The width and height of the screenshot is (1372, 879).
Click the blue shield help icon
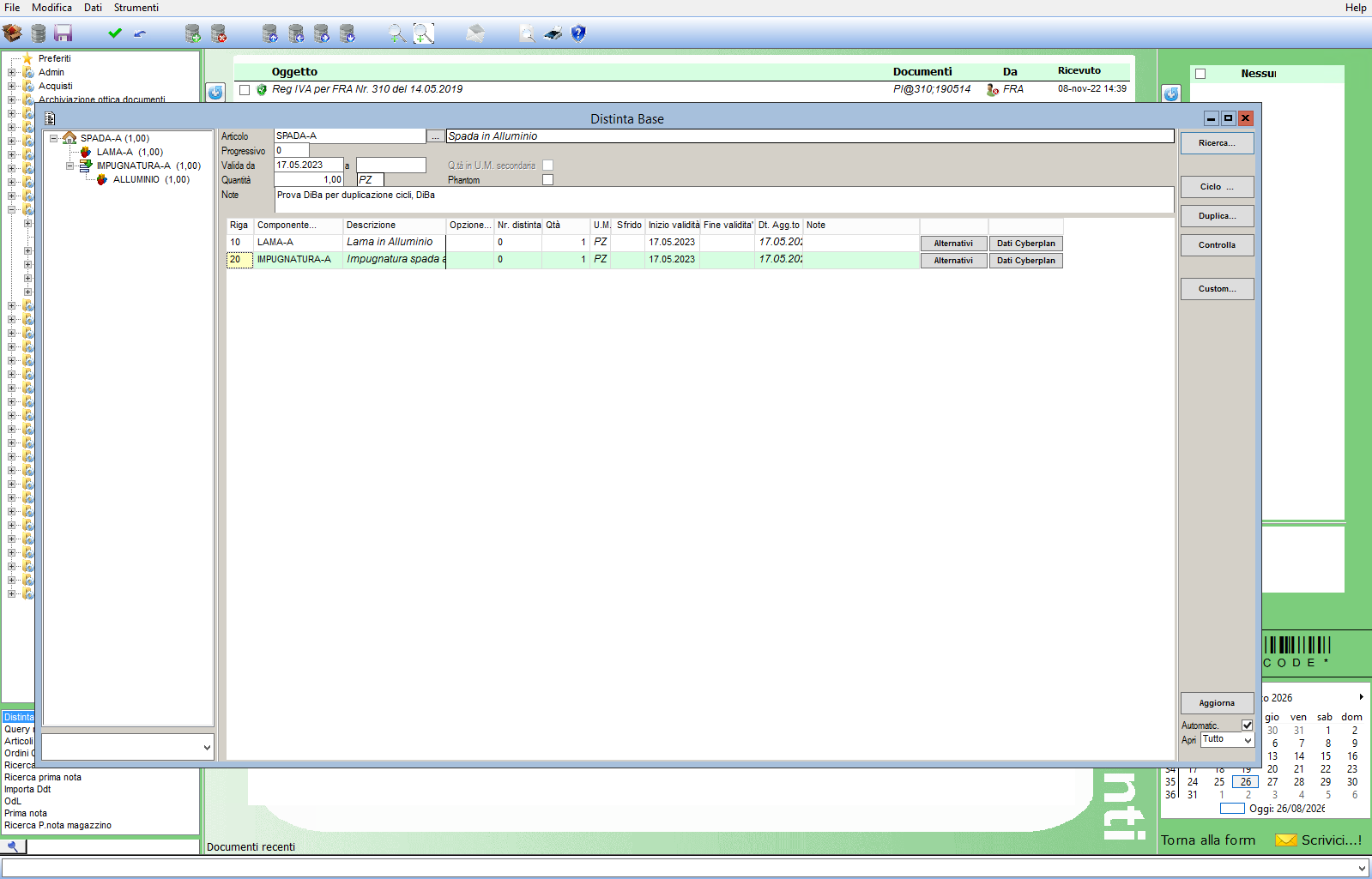(x=578, y=33)
